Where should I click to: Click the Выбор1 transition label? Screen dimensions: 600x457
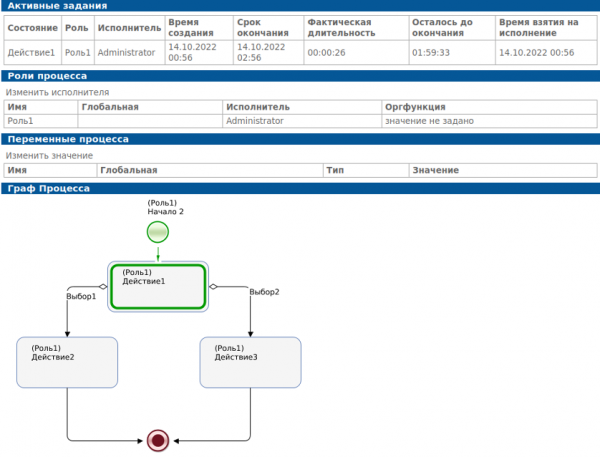[81, 296]
